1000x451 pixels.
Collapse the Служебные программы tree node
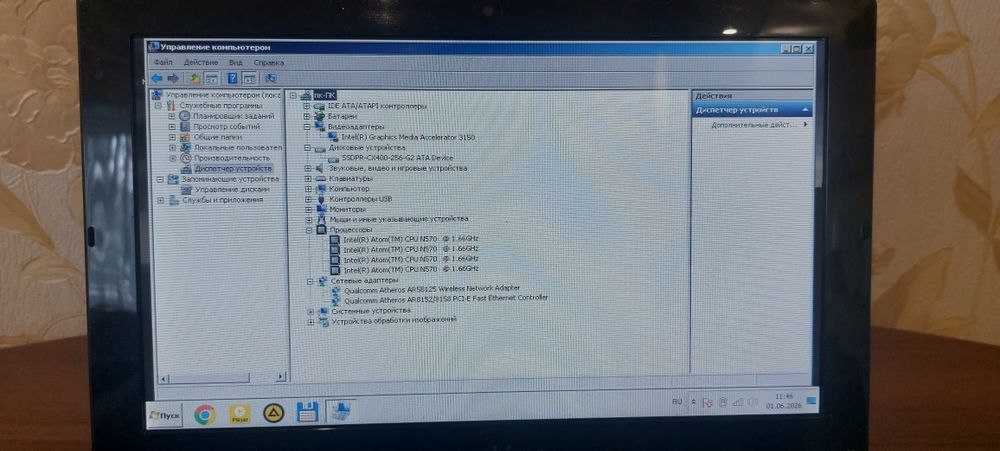tap(159, 105)
